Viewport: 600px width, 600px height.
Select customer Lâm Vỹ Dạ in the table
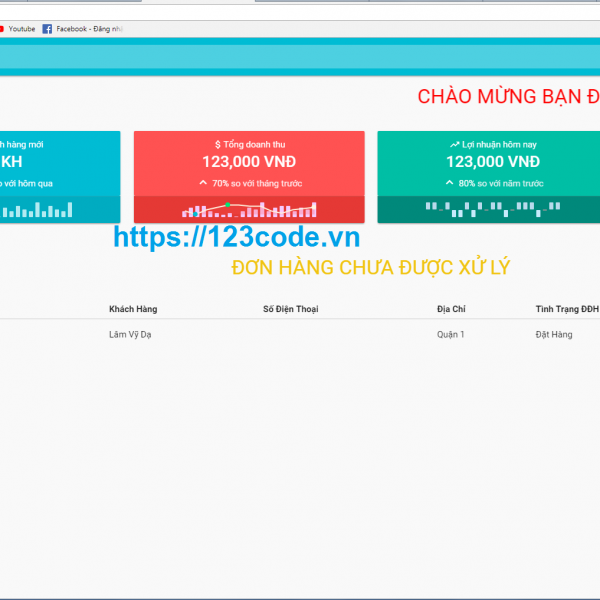pyautogui.click(x=130, y=335)
